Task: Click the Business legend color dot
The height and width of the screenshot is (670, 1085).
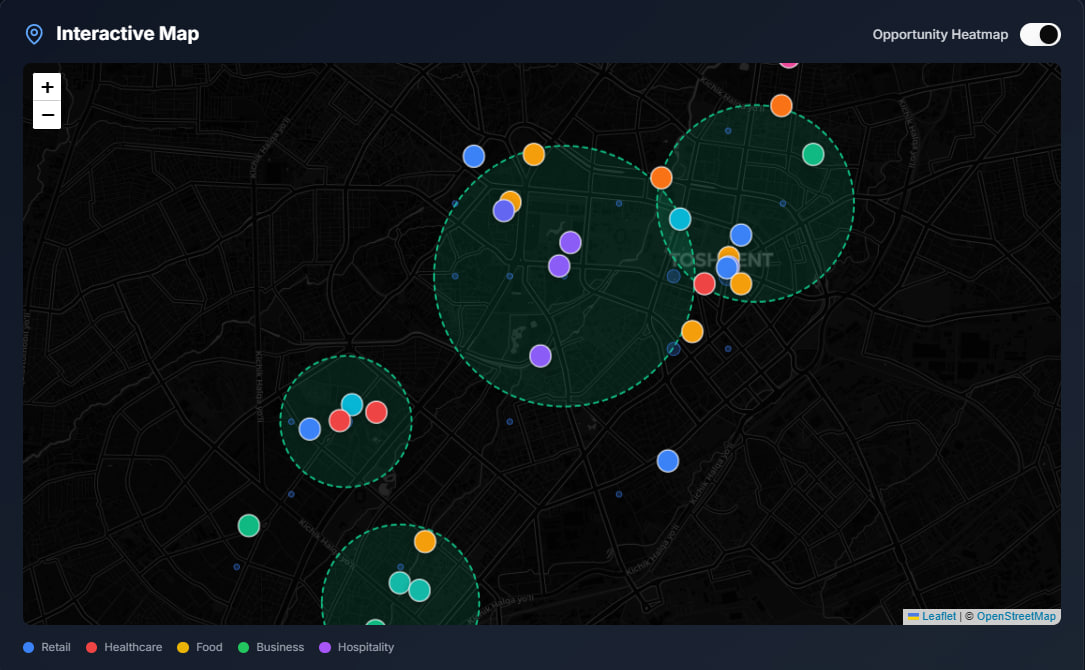Action: 244,647
